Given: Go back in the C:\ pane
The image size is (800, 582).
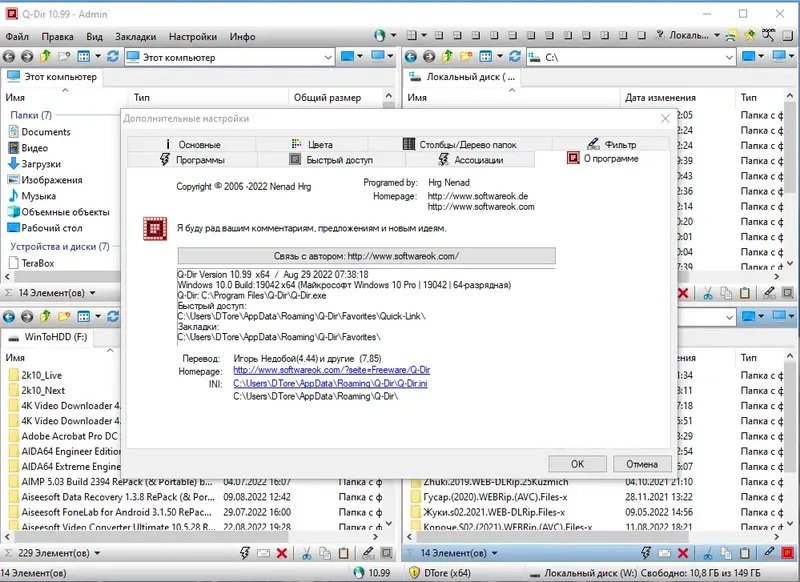Looking at the screenshot, I should point(411,57).
